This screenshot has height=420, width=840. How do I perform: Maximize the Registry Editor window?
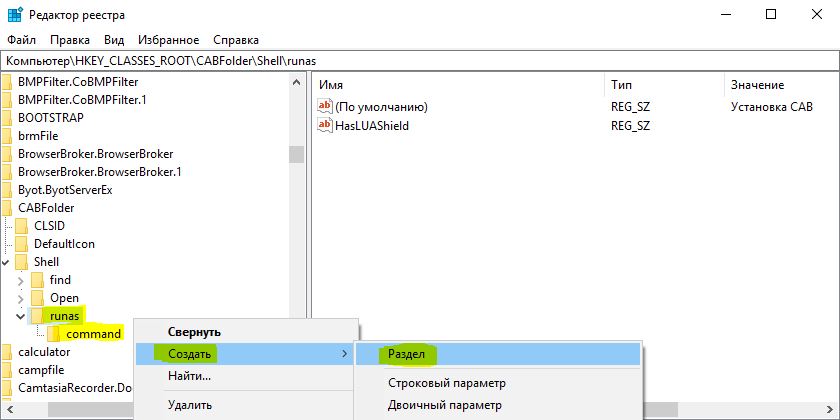(771, 14)
